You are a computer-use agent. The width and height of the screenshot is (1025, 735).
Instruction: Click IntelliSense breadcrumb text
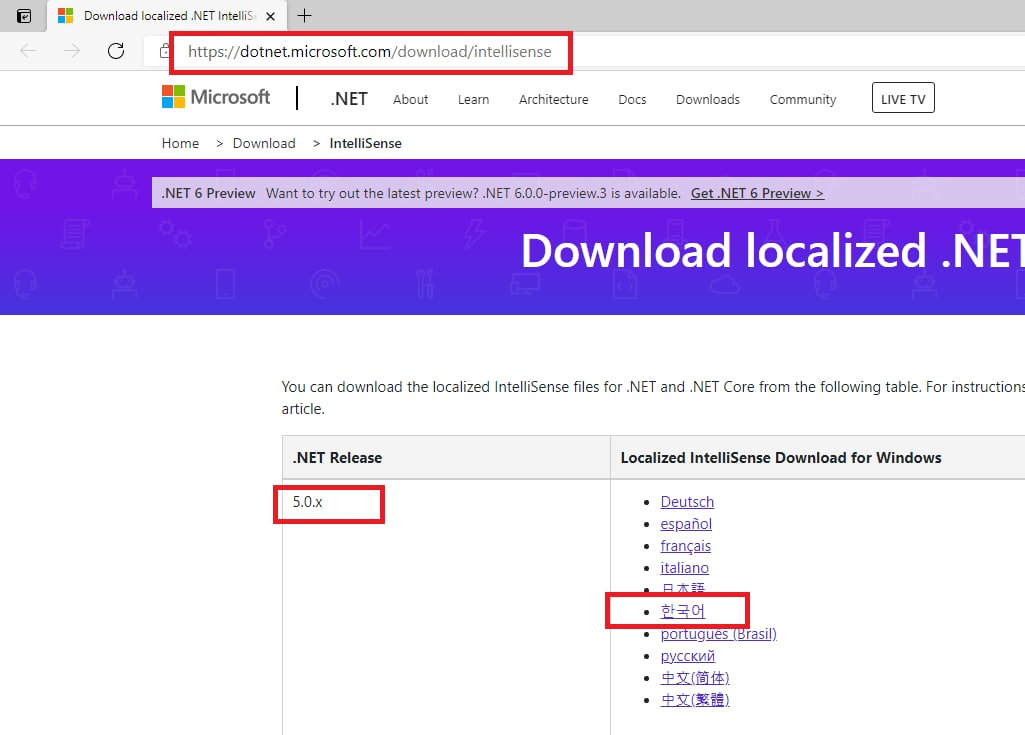point(365,143)
